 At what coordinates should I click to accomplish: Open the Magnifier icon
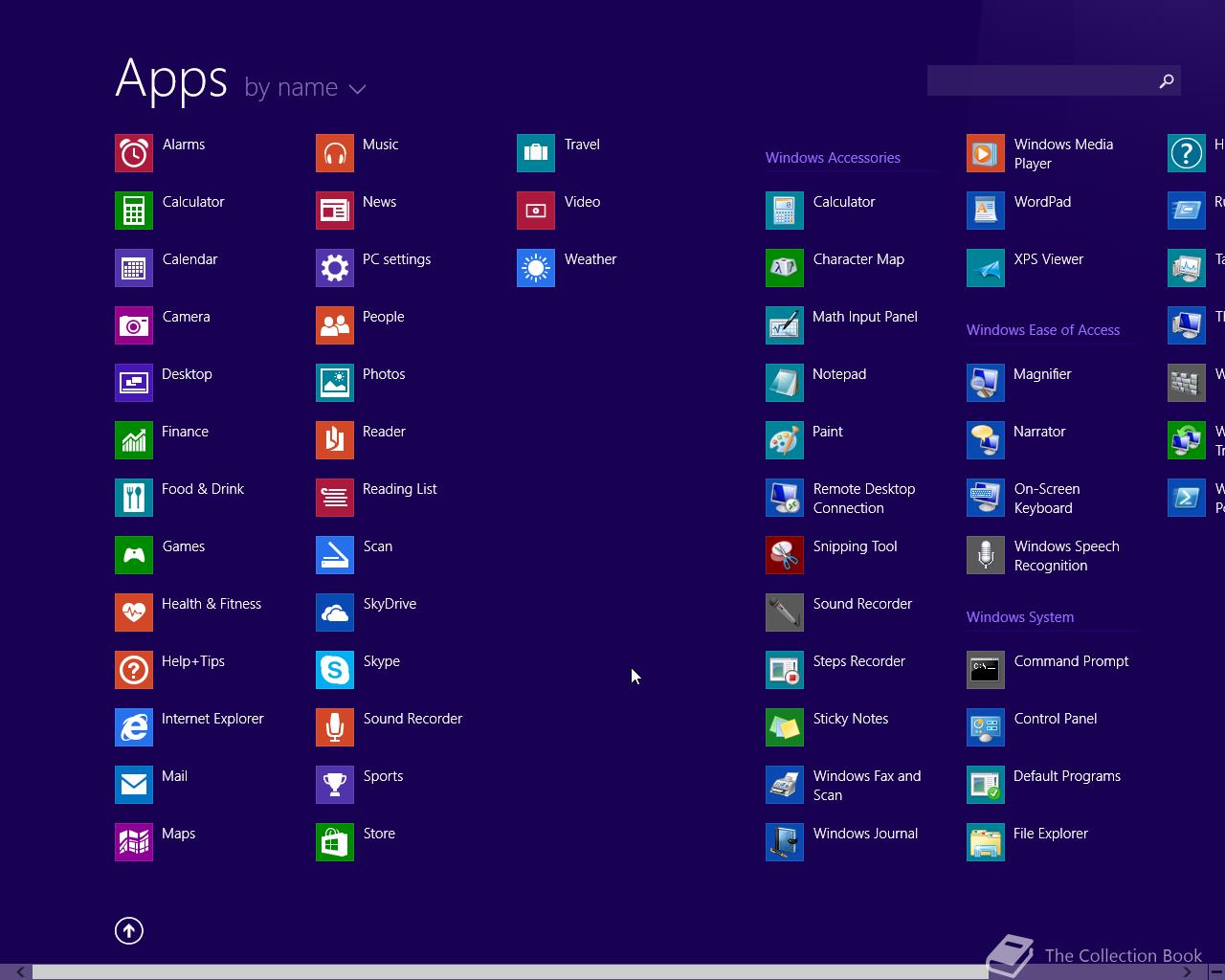pyautogui.click(x=986, y=383)
